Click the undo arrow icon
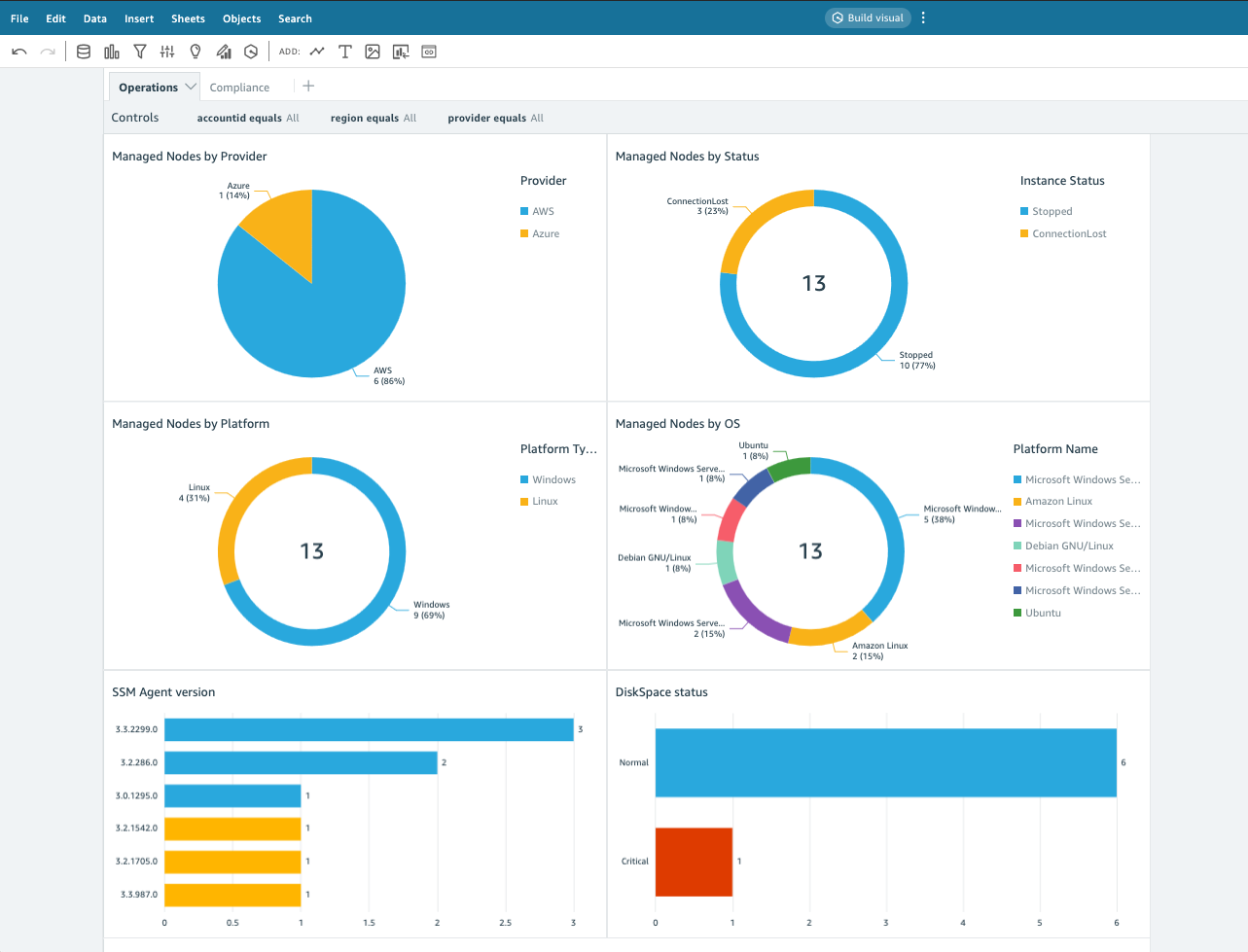 click(x=18, y=52)
